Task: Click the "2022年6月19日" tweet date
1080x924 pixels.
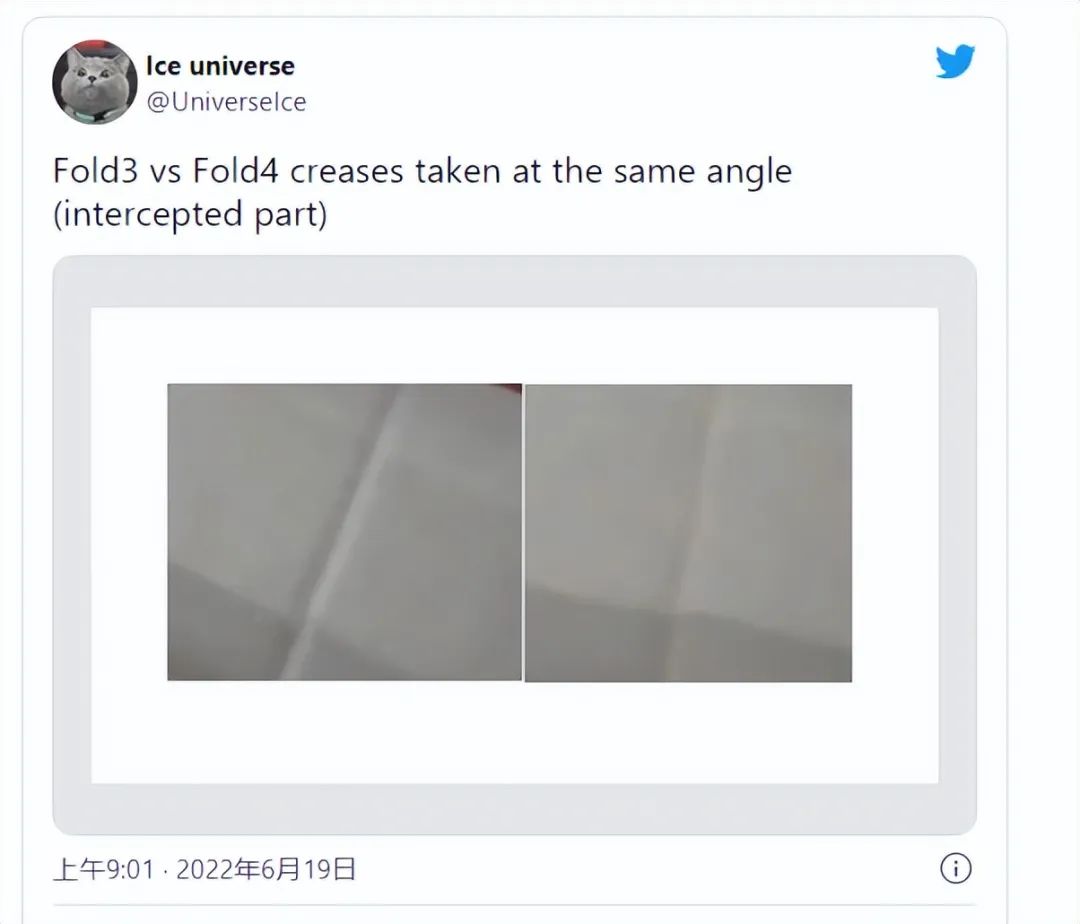Action: click(266, 869)
